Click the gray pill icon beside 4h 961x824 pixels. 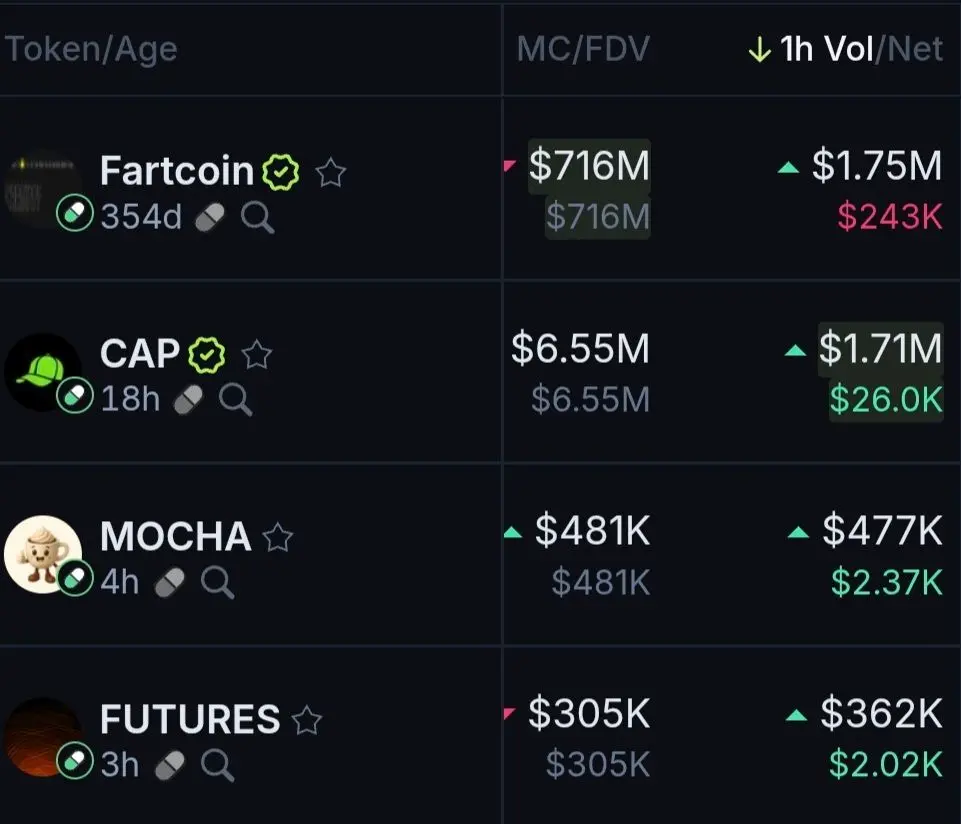(170, 582)
